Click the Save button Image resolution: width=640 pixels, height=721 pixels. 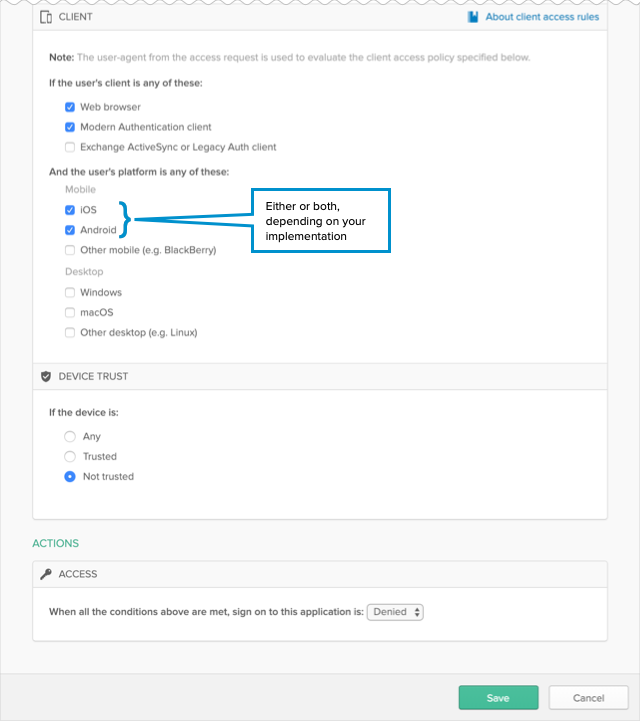498,698
